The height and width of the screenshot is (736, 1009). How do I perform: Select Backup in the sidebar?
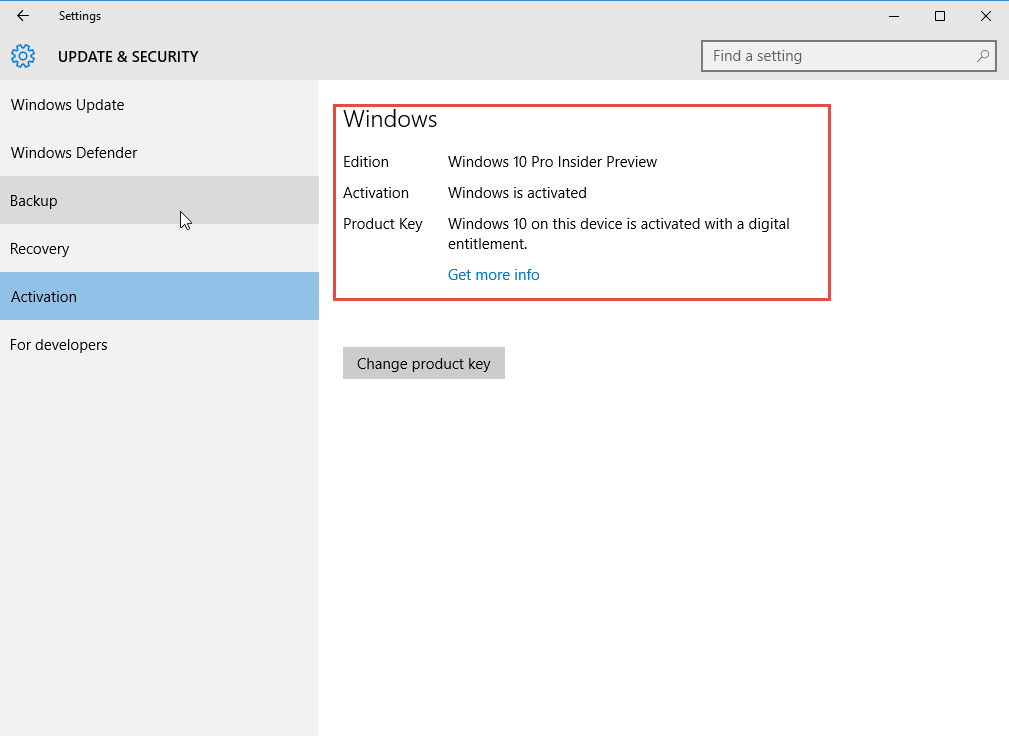[160, 201]
